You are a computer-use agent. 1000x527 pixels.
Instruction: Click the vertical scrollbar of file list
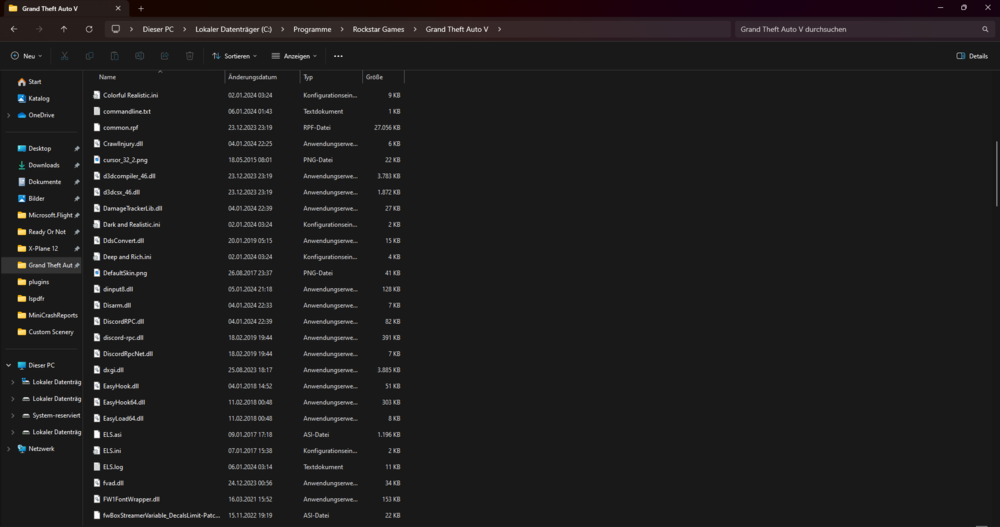pos(996,174)
